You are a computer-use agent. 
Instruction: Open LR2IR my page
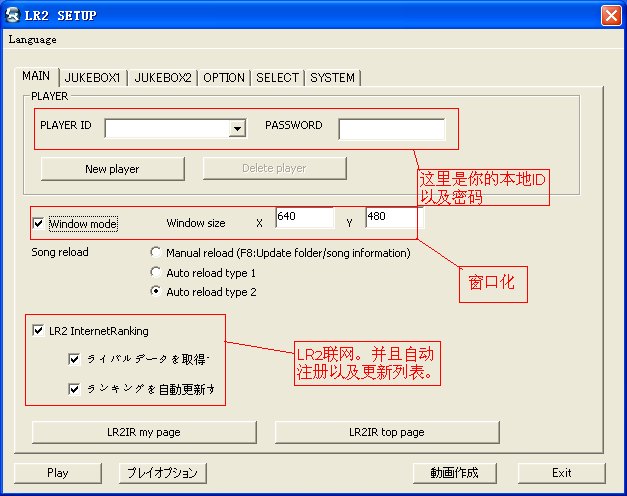tap(144, 432)
